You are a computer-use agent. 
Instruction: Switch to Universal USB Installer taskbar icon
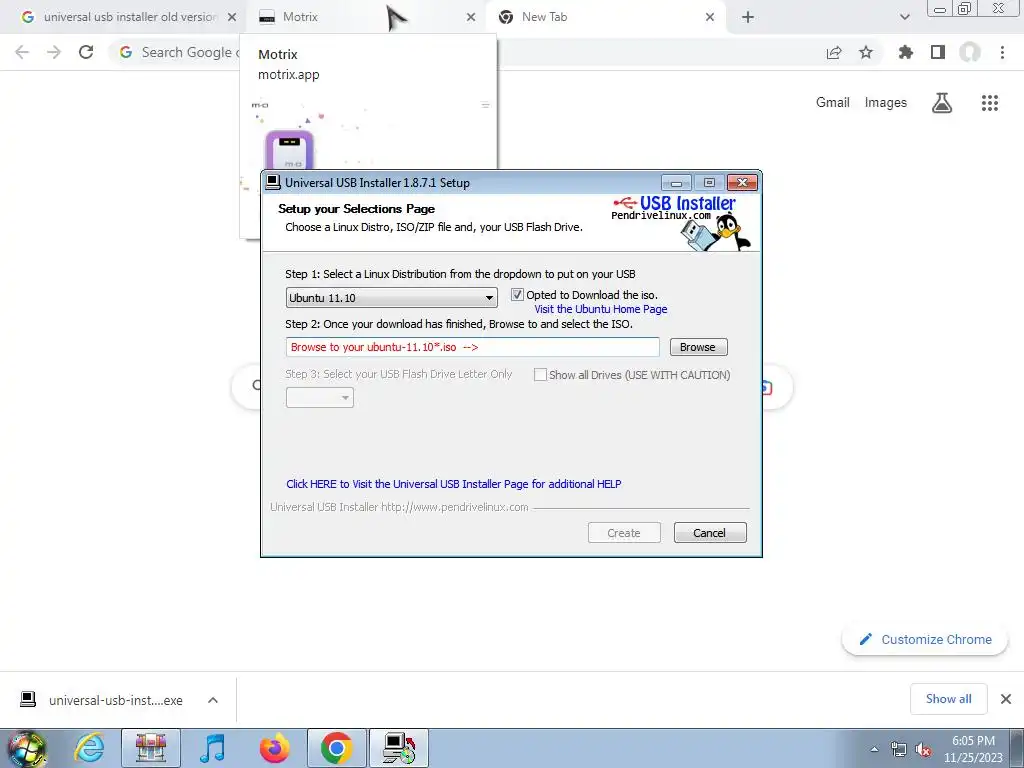[x=399, y=748]
